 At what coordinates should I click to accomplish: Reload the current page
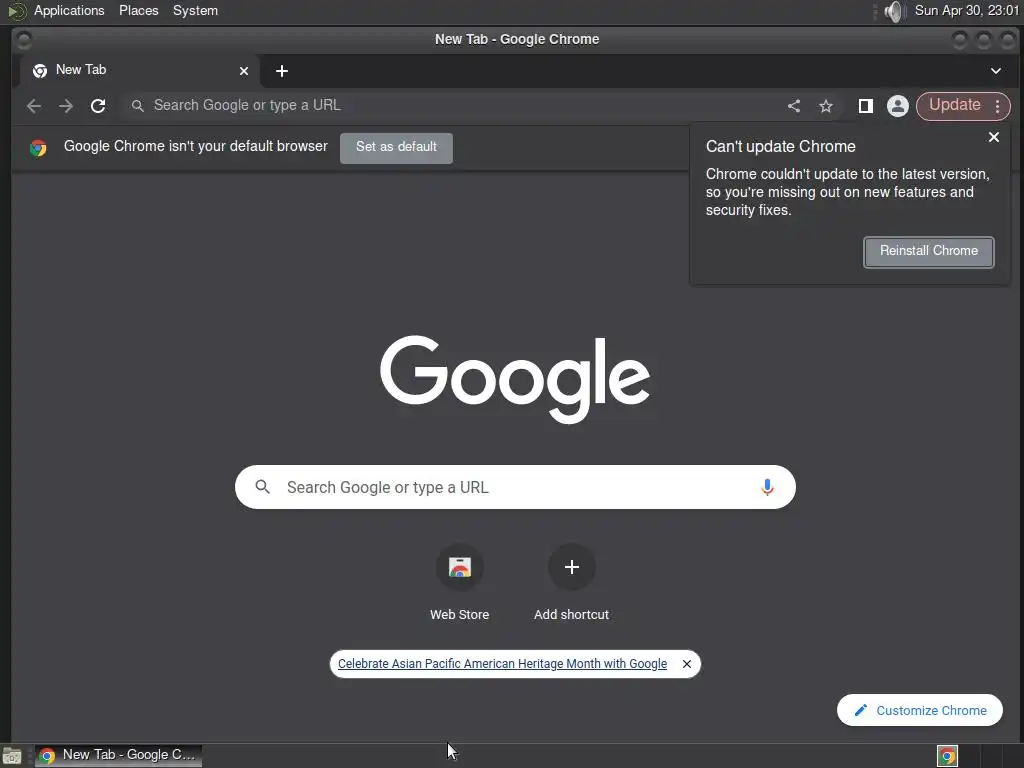coord(98,106)
